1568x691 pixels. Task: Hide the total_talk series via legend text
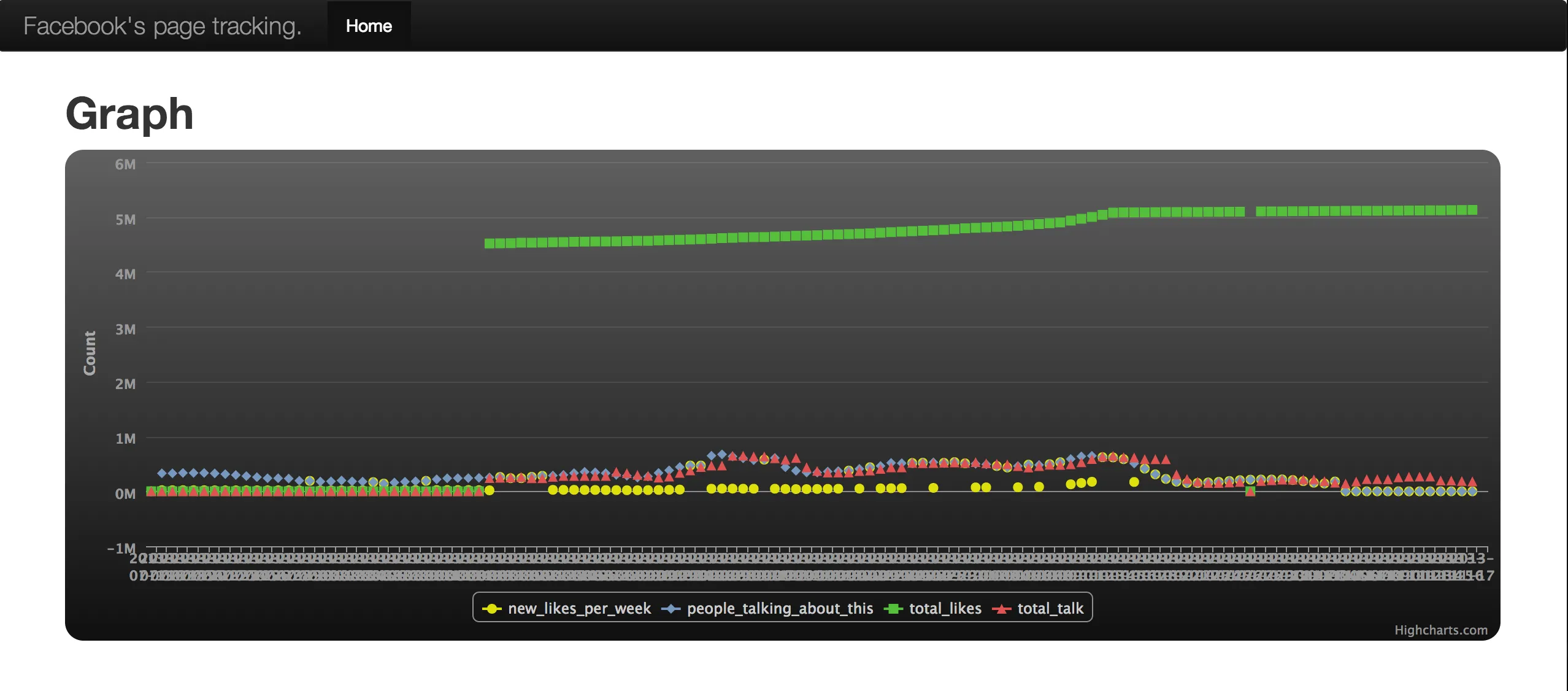(x=1050, y=609)
